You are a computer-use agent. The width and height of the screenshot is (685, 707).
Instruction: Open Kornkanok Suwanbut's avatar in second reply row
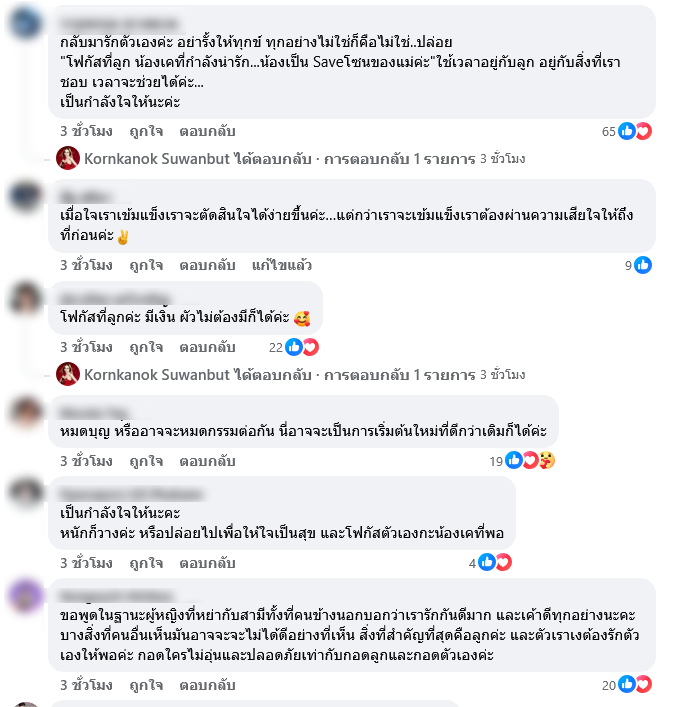pyautogui.click(x=68, y=374)
